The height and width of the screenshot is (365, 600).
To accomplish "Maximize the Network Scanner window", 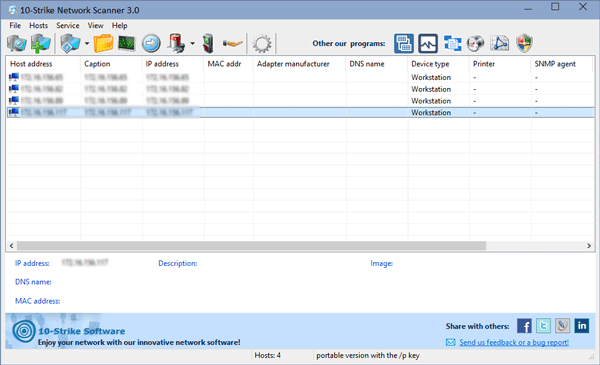I will tap(555, 7).
